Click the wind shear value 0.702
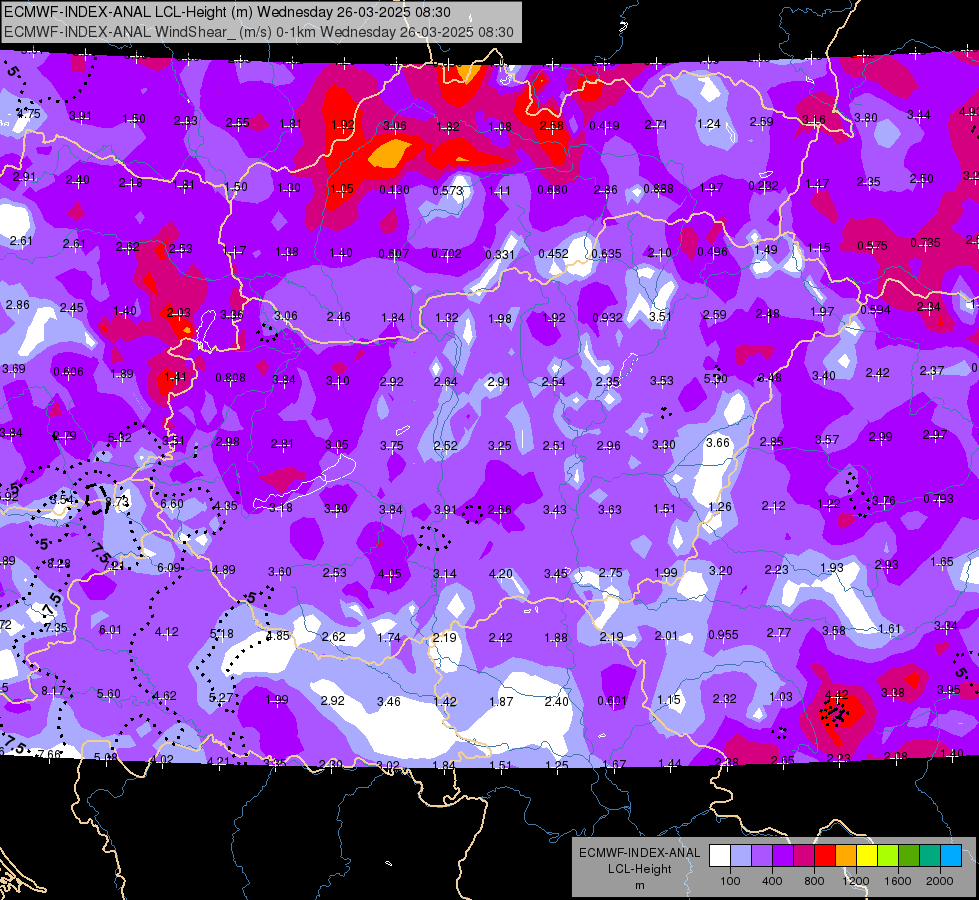Screen dimensions: 979x900 [446, 254]
